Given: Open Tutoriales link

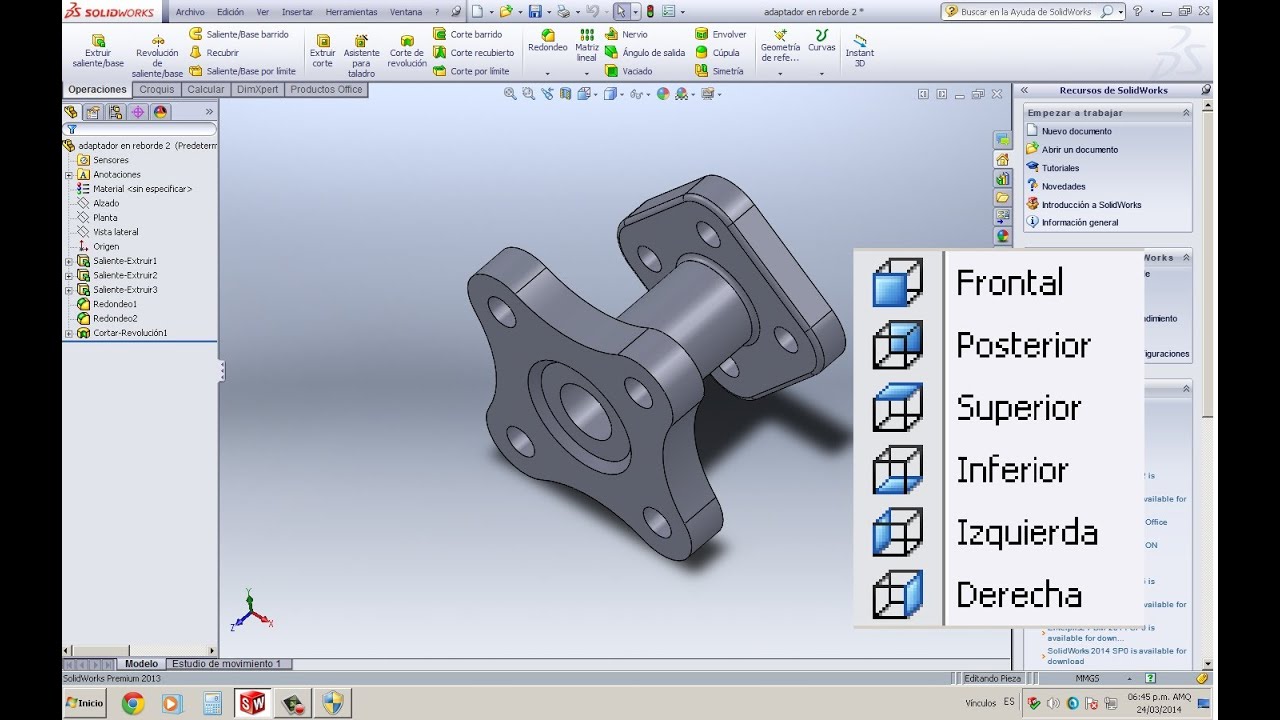Looking at the screenshot, I should click(x=1060, y=168).
